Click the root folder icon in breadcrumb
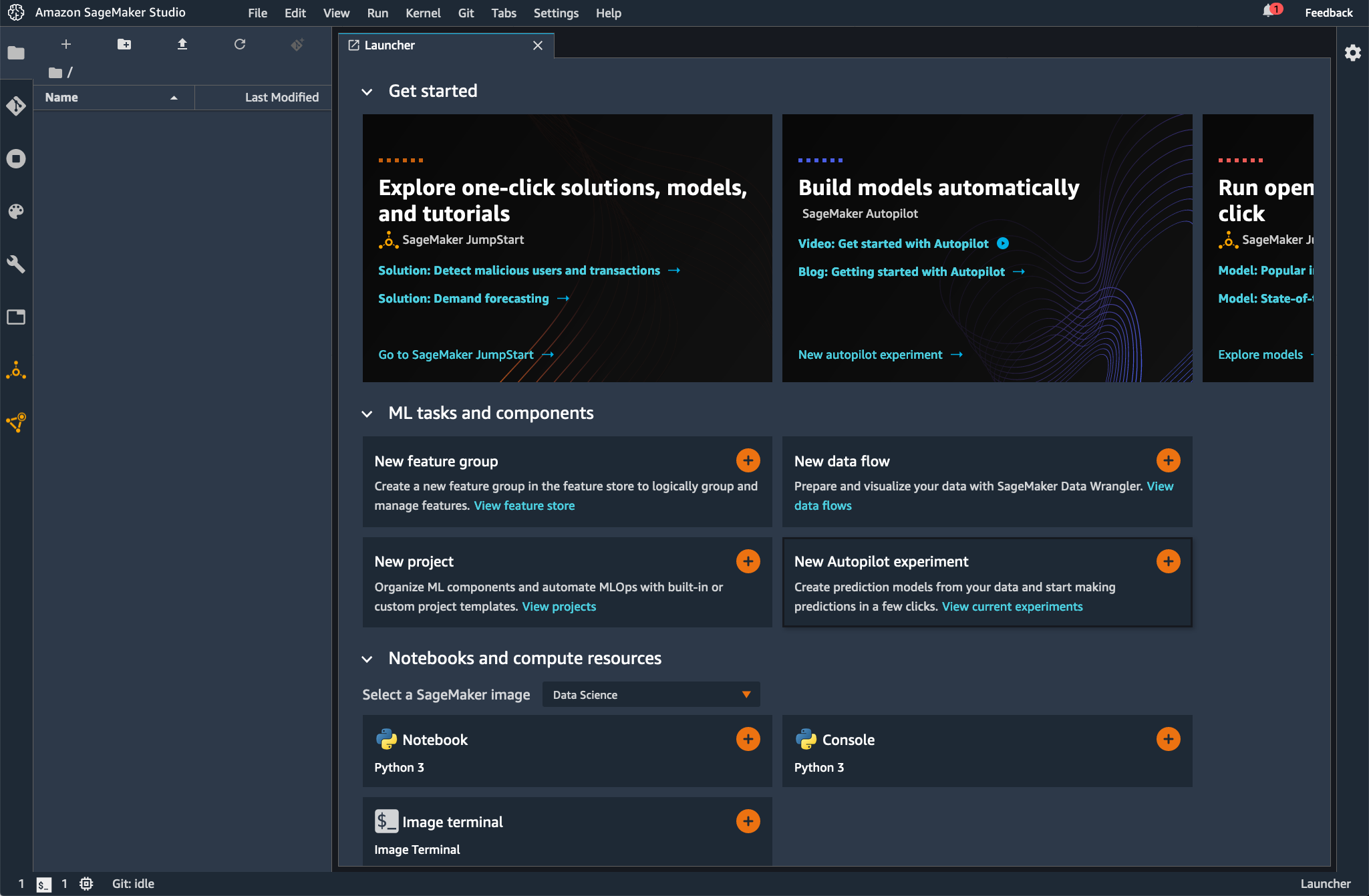1369x896 pixels. click(55, 72)
